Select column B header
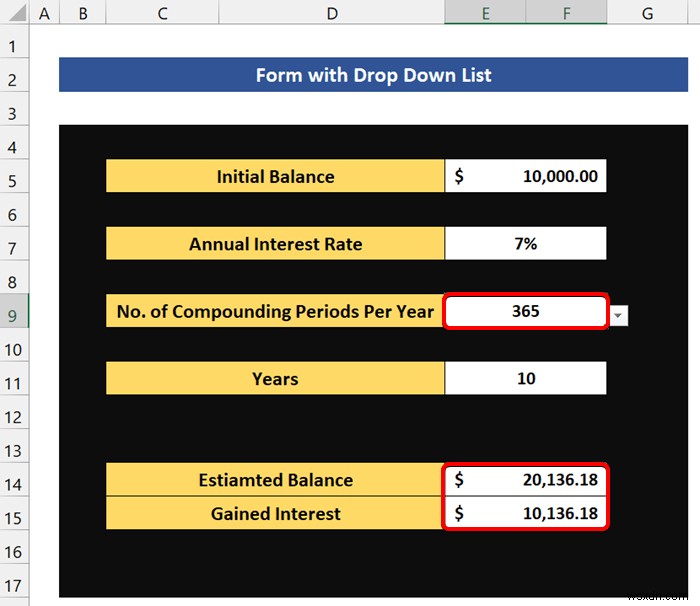Screen dimensions: 700x606 coord(83,13)
